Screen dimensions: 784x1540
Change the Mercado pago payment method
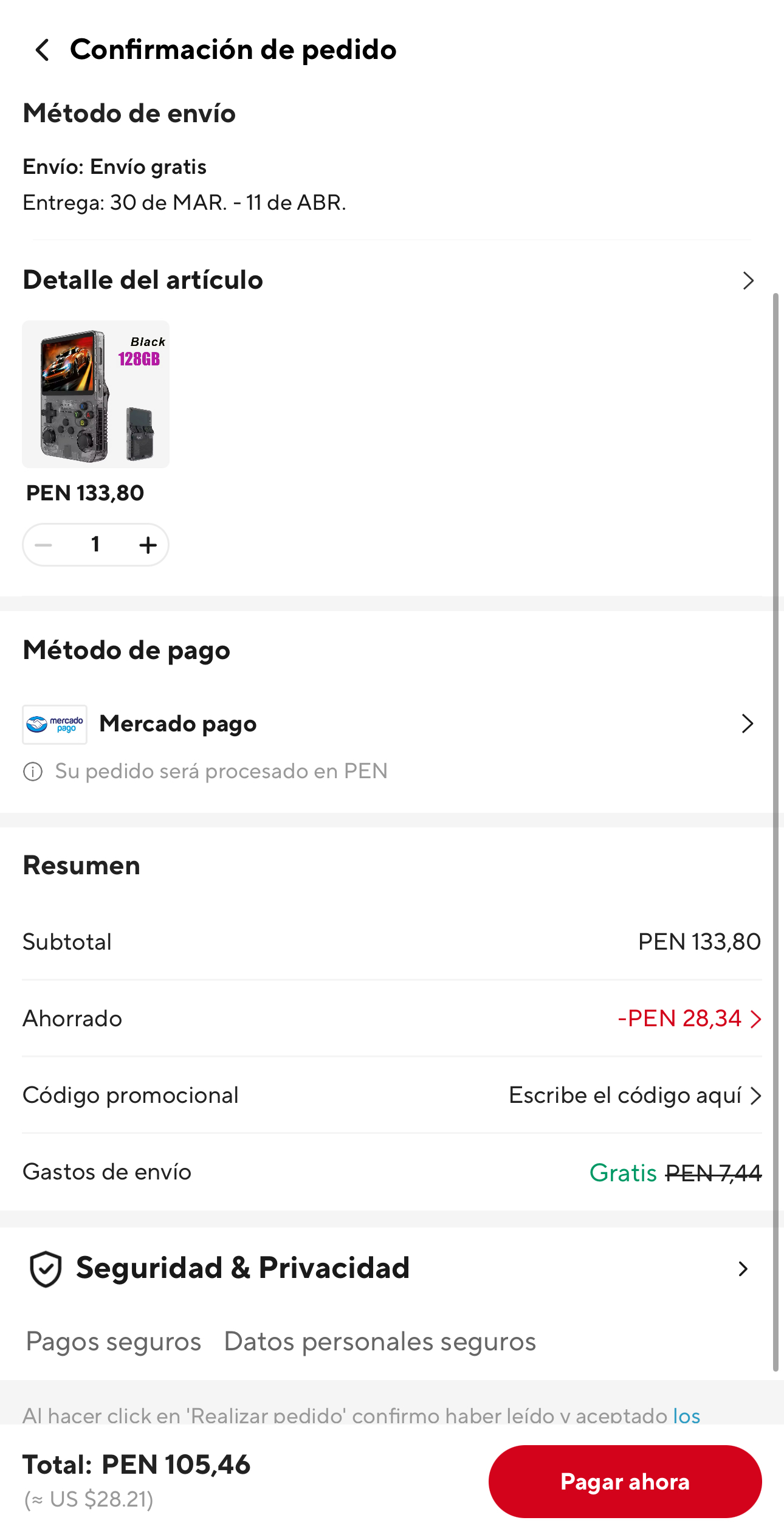747,723
